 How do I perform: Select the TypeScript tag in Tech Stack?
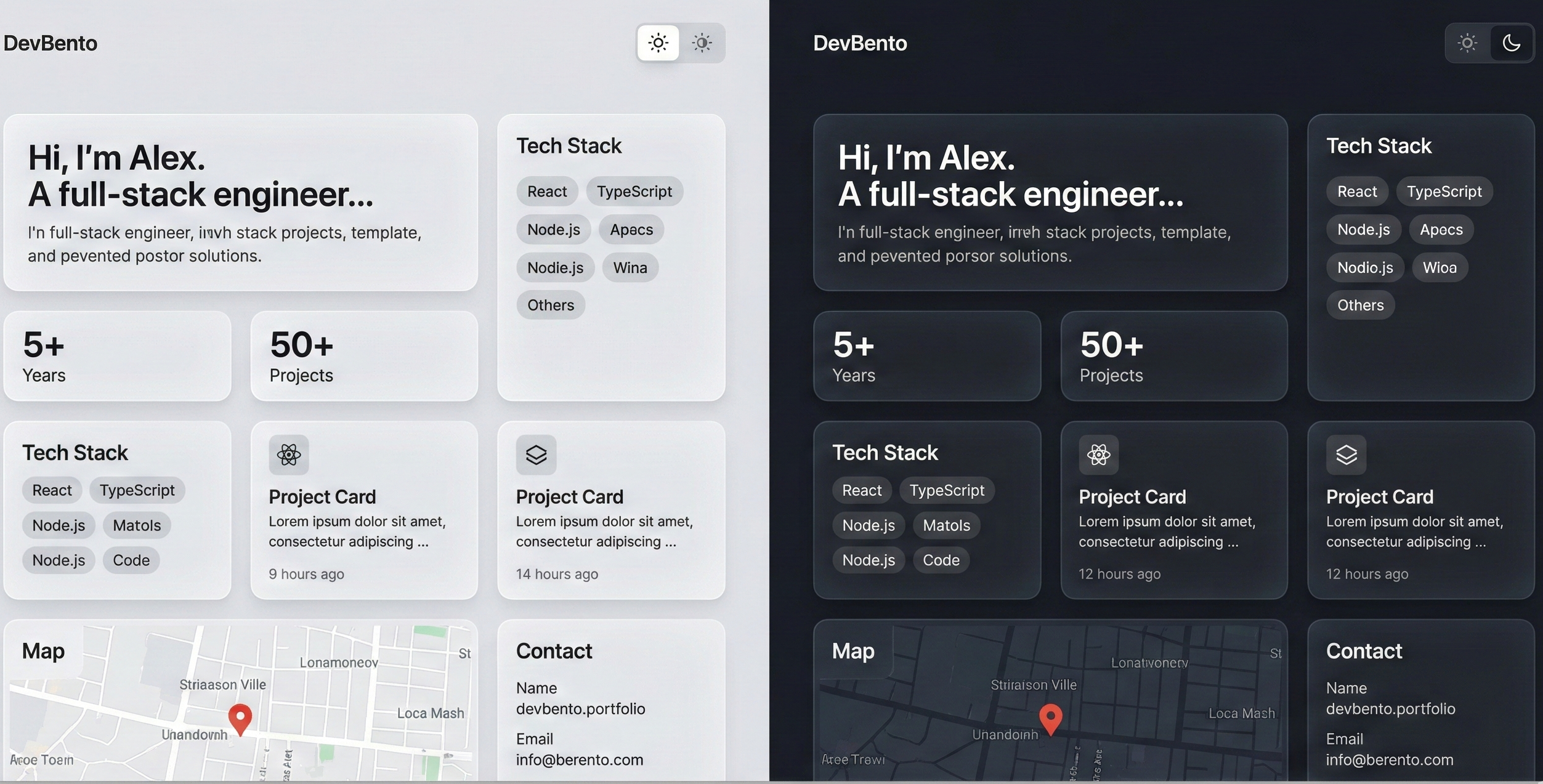point(634,191)
